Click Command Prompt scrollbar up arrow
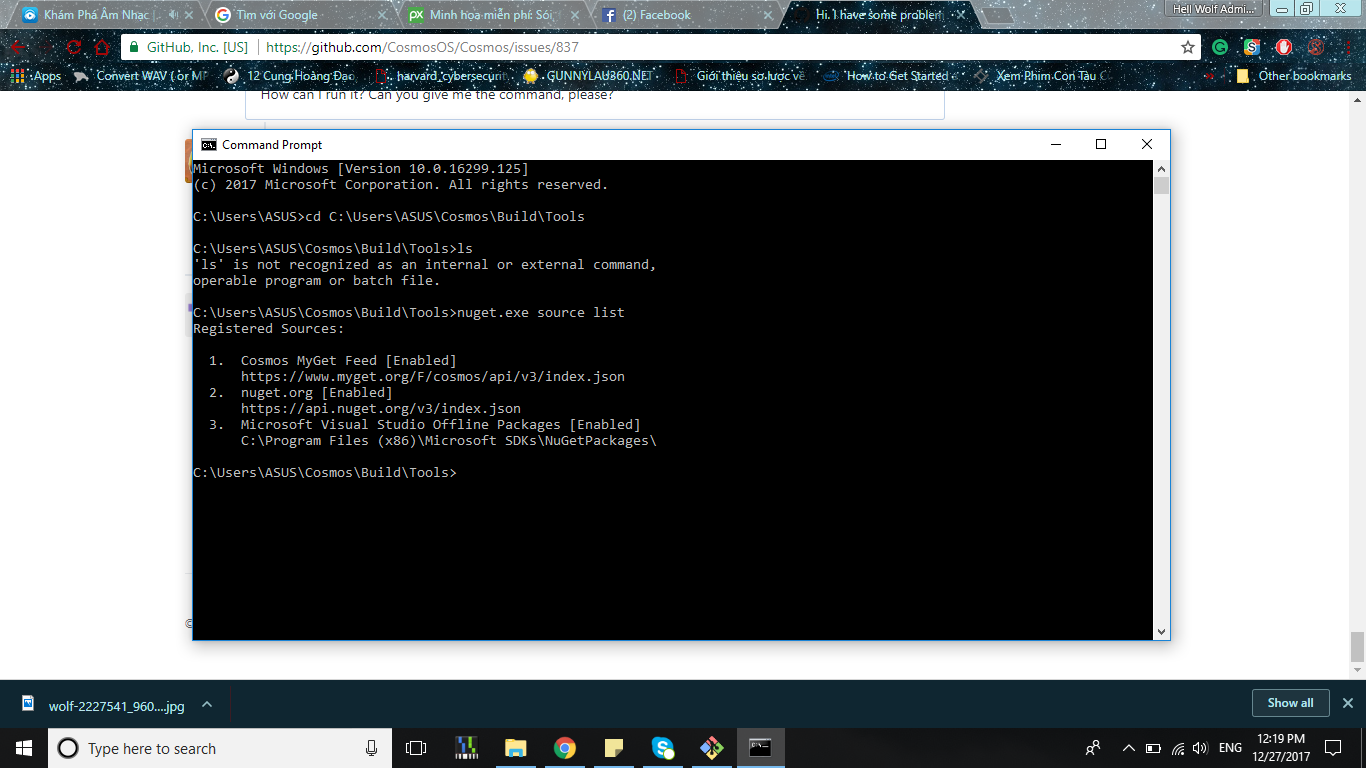1366x768 pixels. click(1161, 168)
